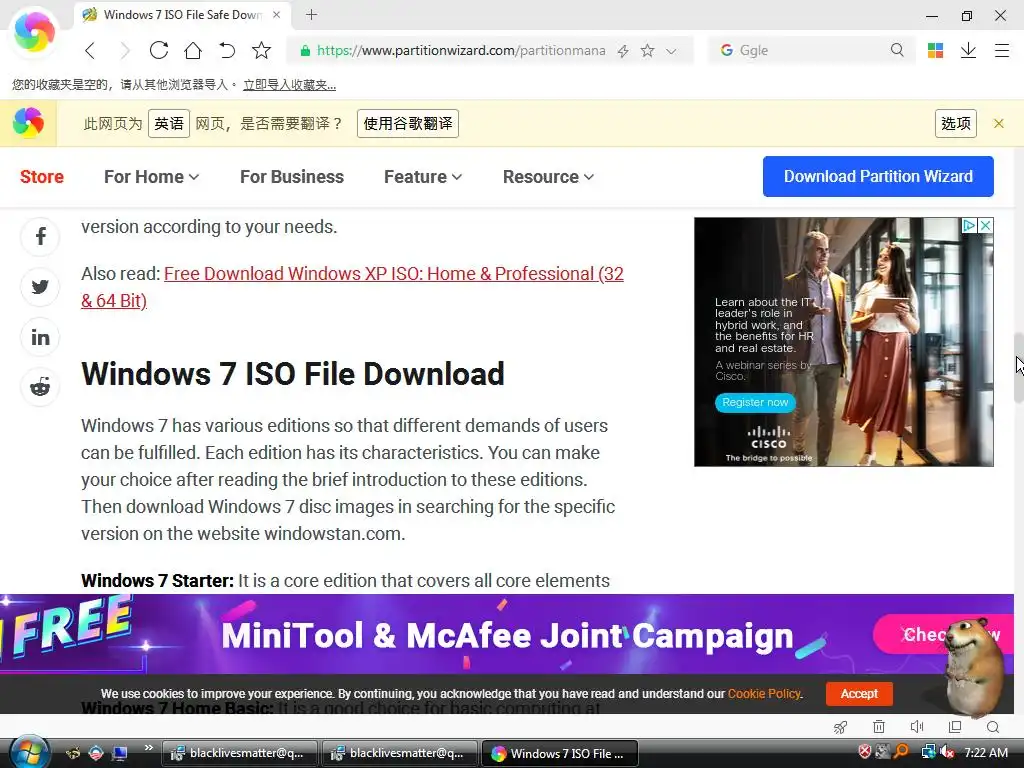This screenshot has height=768, width=1024.
Task: Reload the page with the refresh icon
Action: click(159, 50)
